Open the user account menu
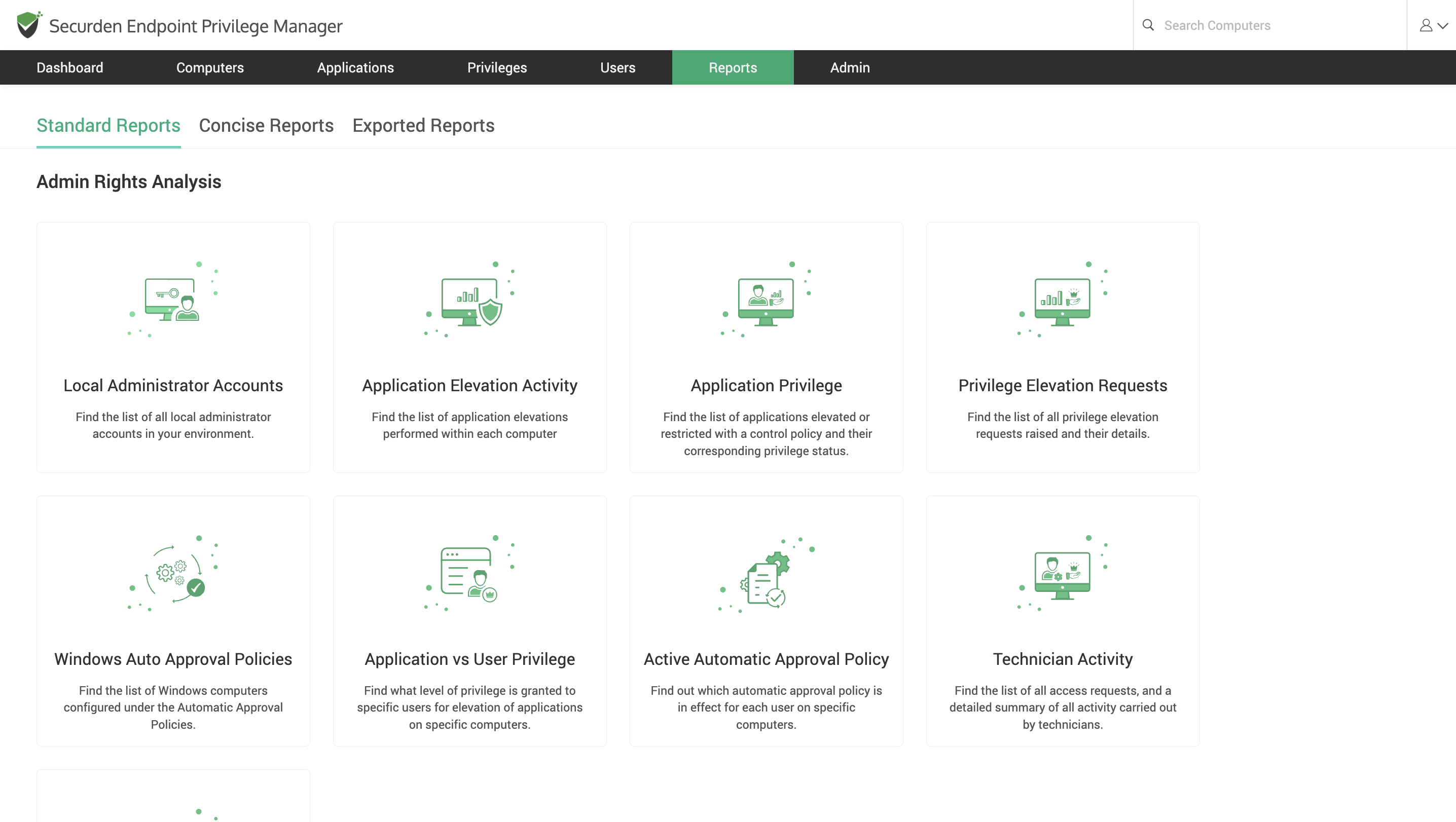This screenshot has width=1456, height=822. pyautogui.click(x=1433, y=25)
